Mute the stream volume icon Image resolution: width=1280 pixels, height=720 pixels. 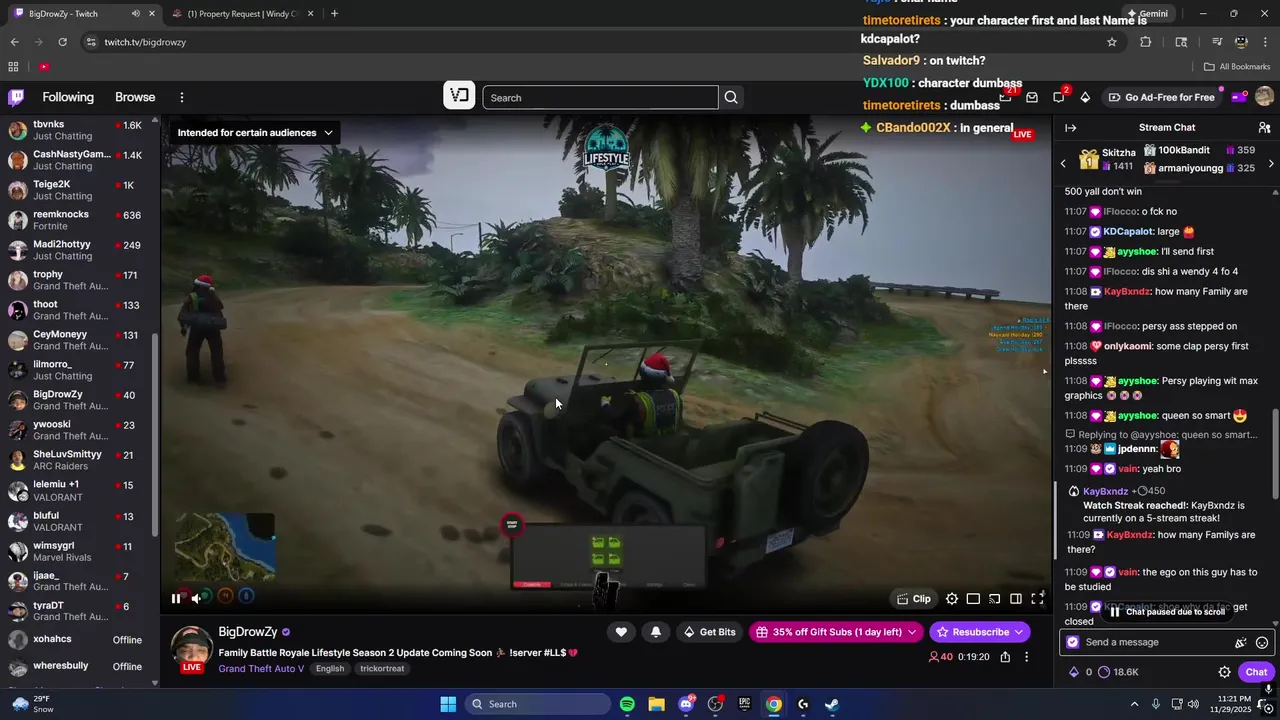click(x=197, y=598)
